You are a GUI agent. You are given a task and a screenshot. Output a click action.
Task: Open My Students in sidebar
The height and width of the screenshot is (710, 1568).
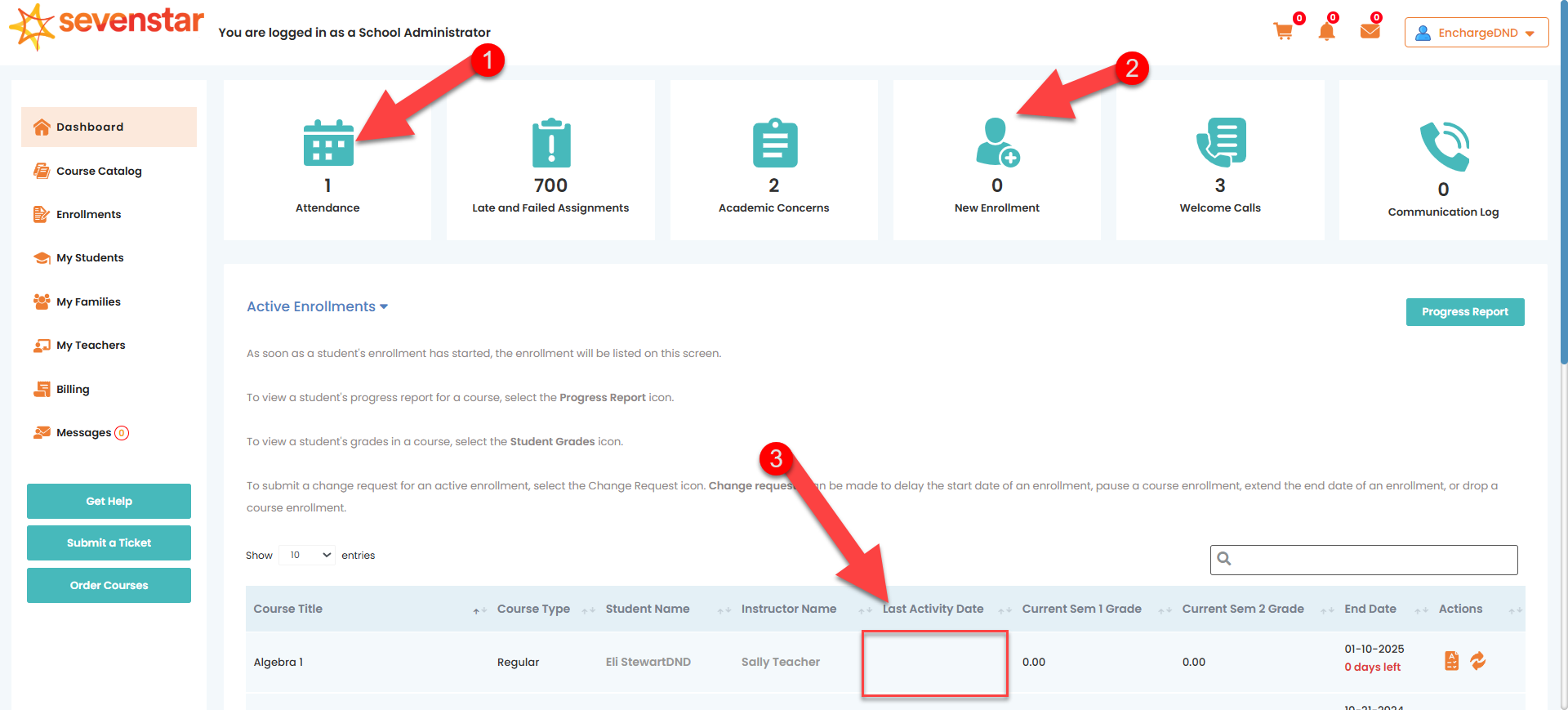click(90, 258)
